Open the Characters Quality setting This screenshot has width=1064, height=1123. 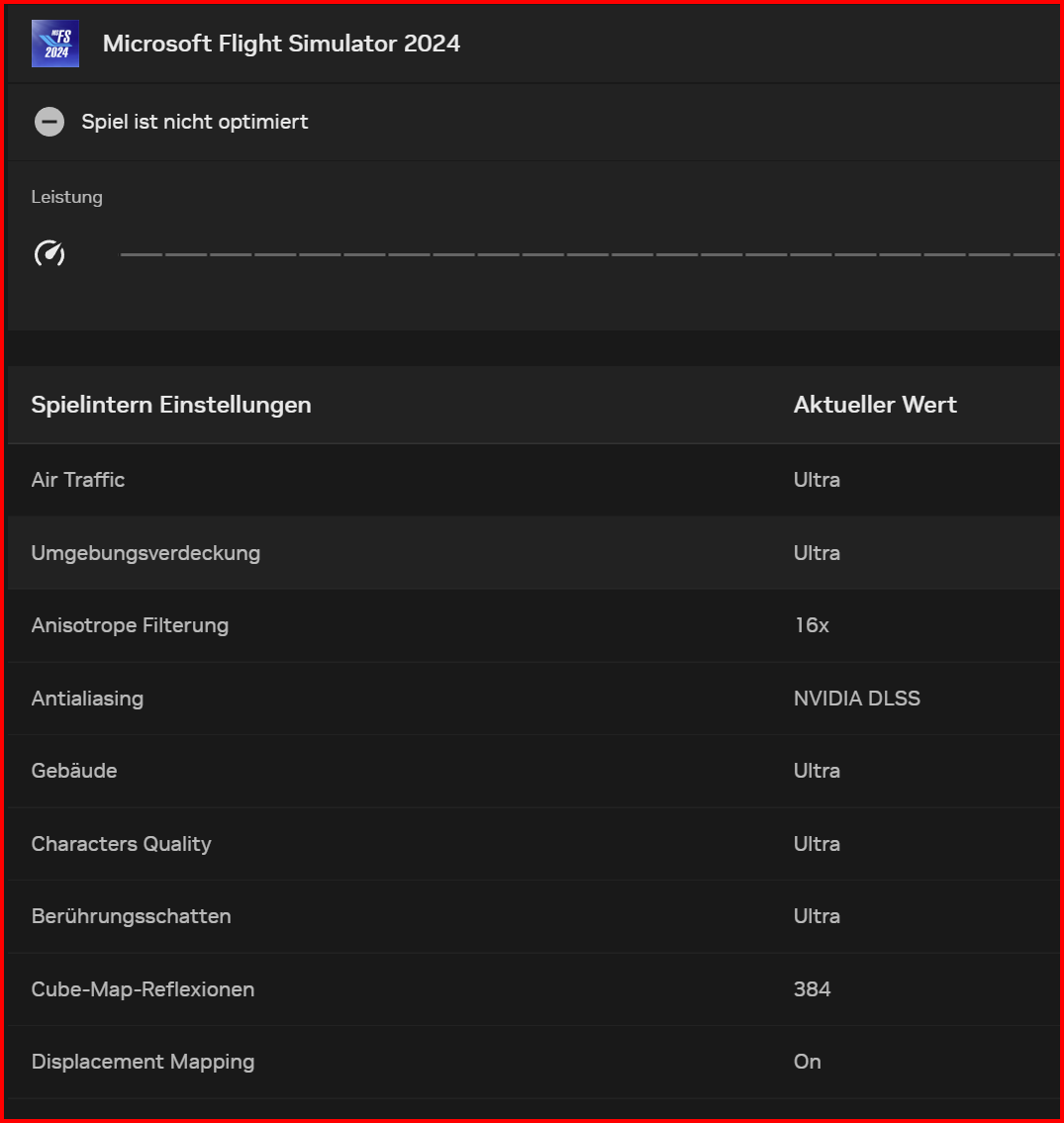click(817, 844)
